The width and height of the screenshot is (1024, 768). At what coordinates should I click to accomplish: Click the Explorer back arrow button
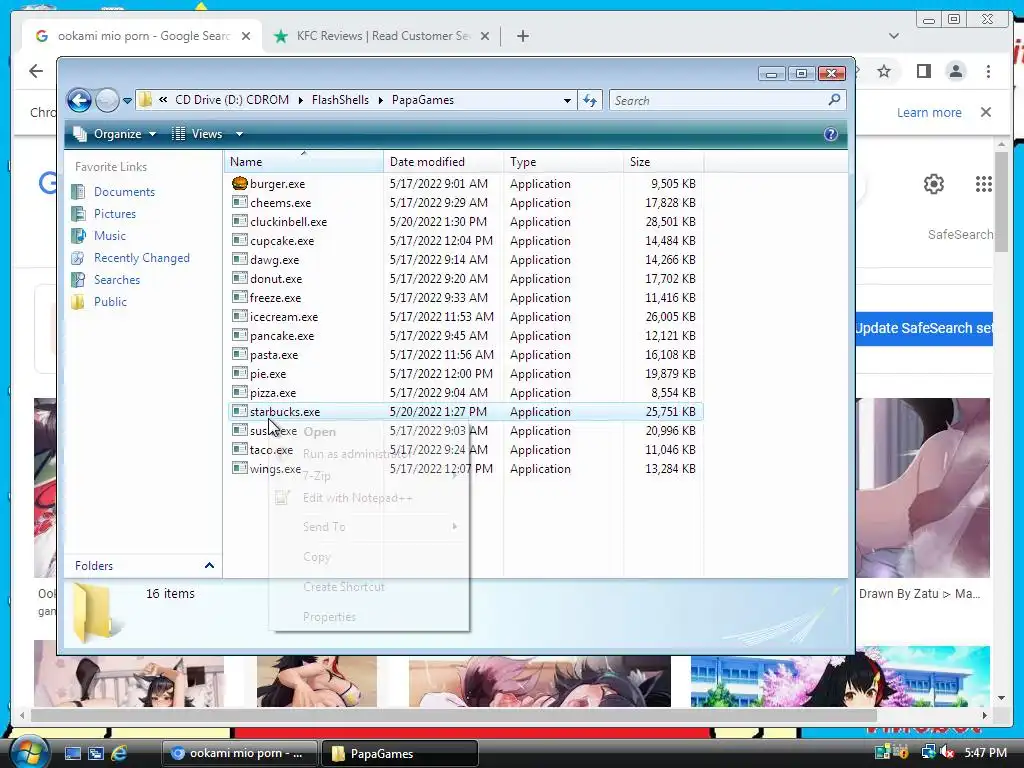tap(79, 101)
